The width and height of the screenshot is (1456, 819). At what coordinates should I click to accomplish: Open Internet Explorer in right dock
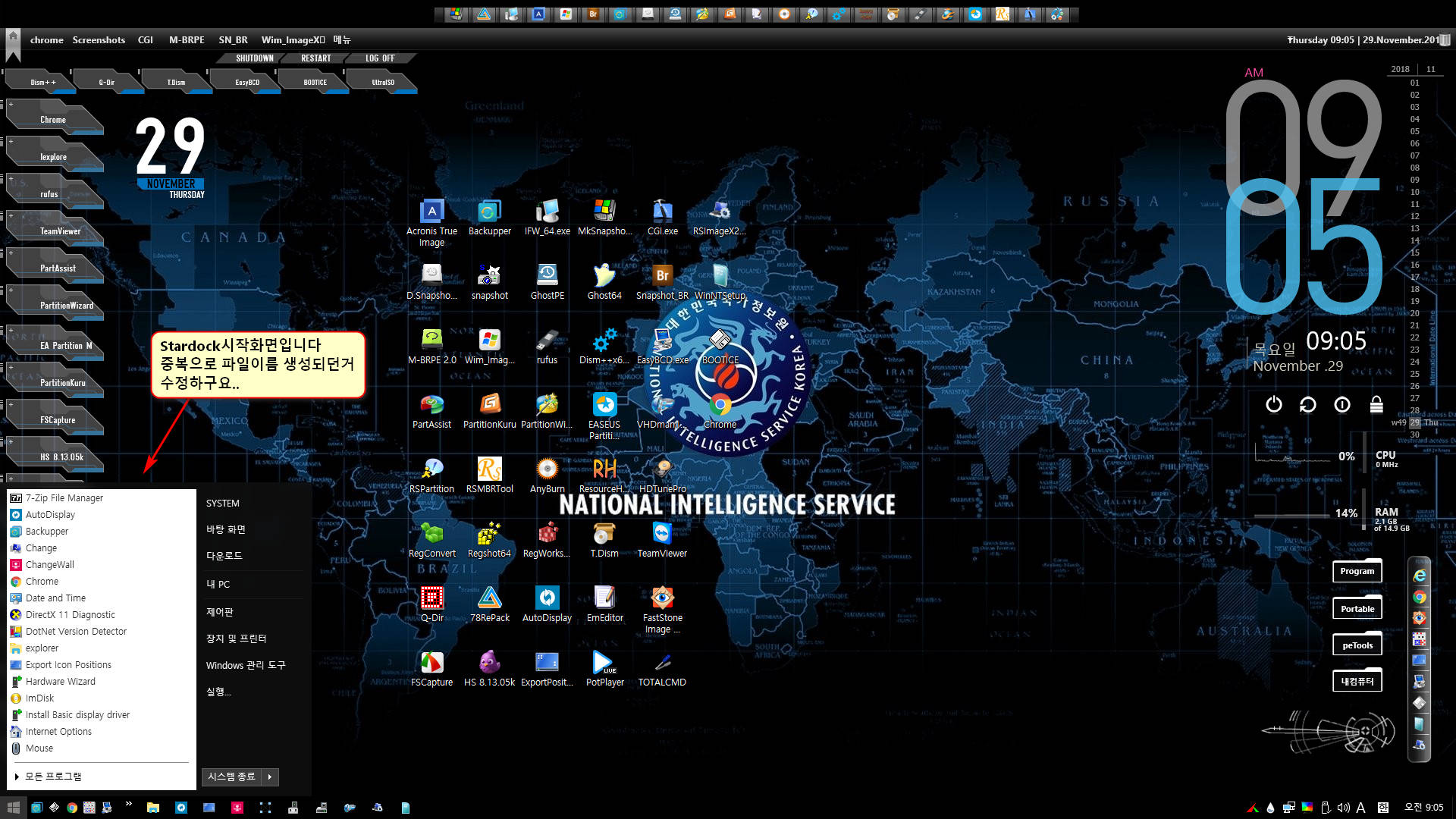tap(1419, 576)
